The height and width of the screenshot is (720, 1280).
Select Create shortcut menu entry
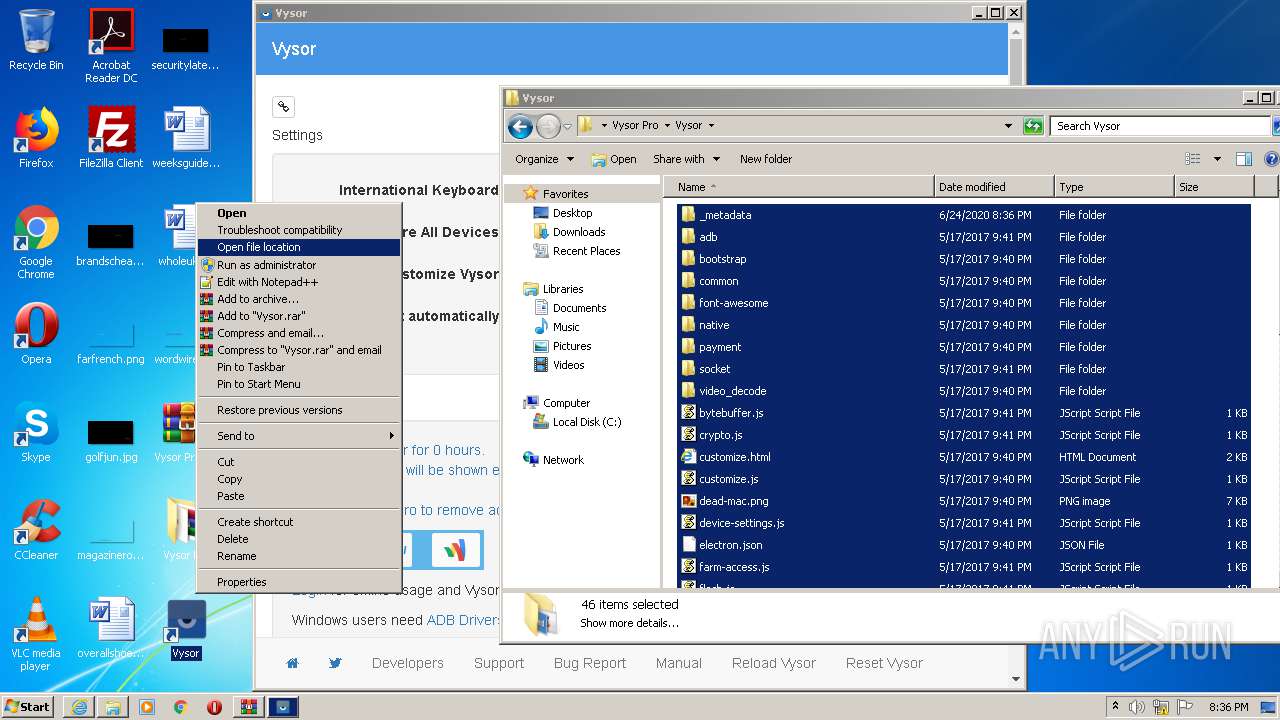tap(299, 522)
